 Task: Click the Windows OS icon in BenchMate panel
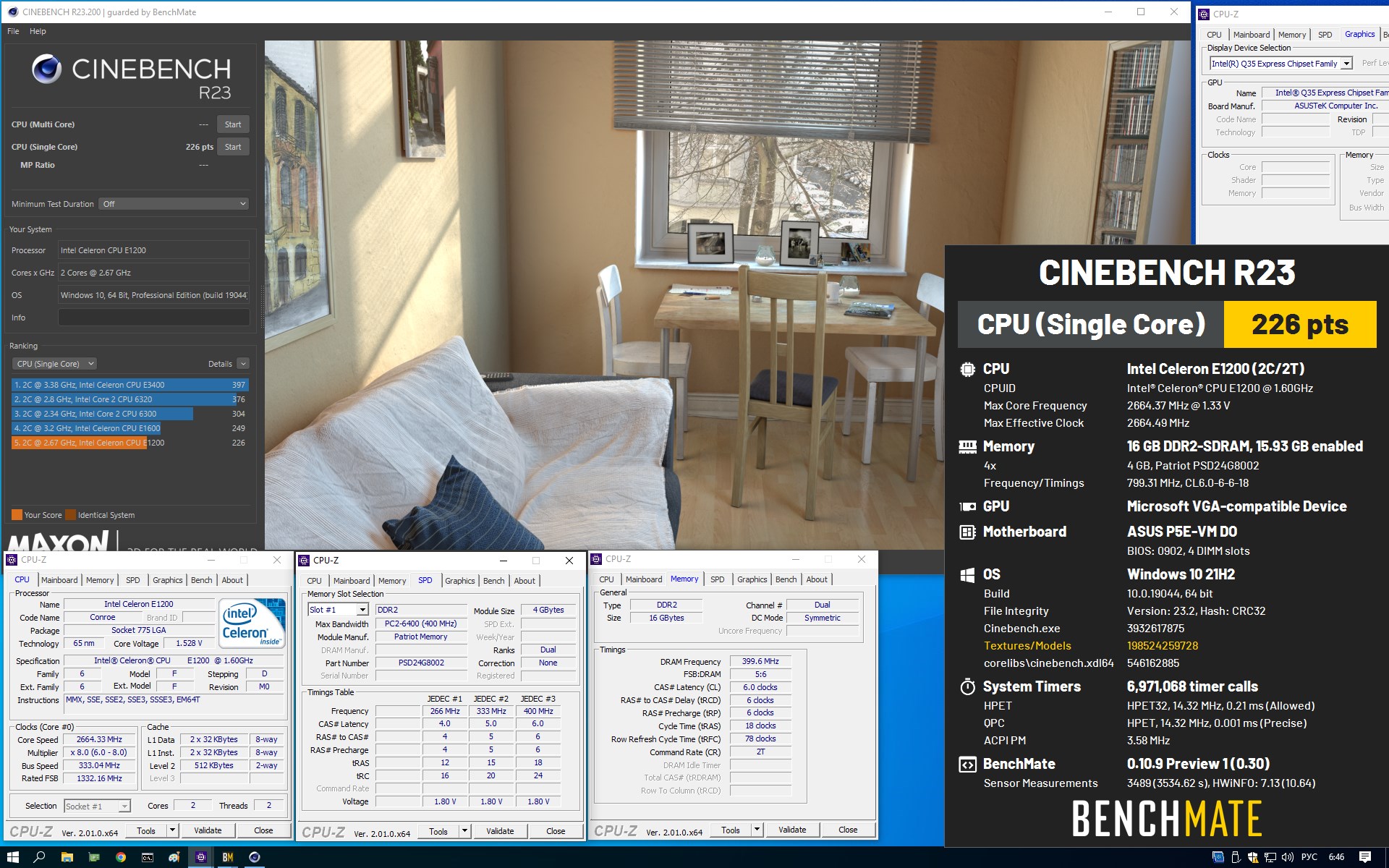click(x=967, y=574)
